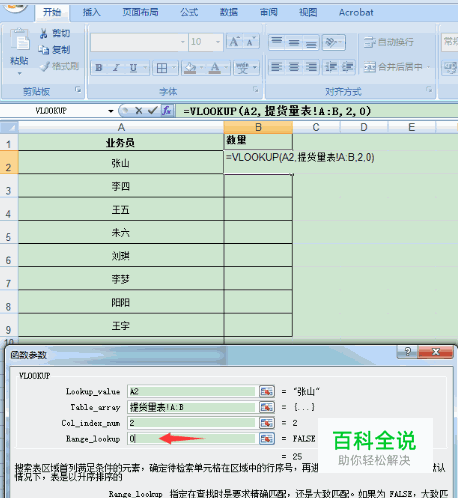
Task: Toggle Italic formatting
Action: tap(116, 68)
